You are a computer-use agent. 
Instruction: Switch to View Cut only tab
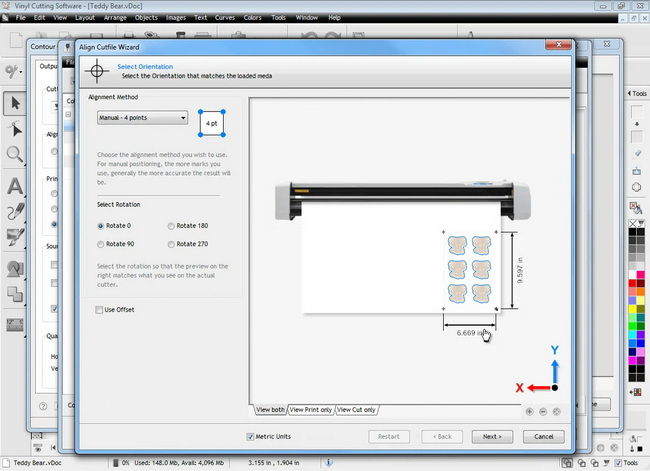[x=357, y=410]
